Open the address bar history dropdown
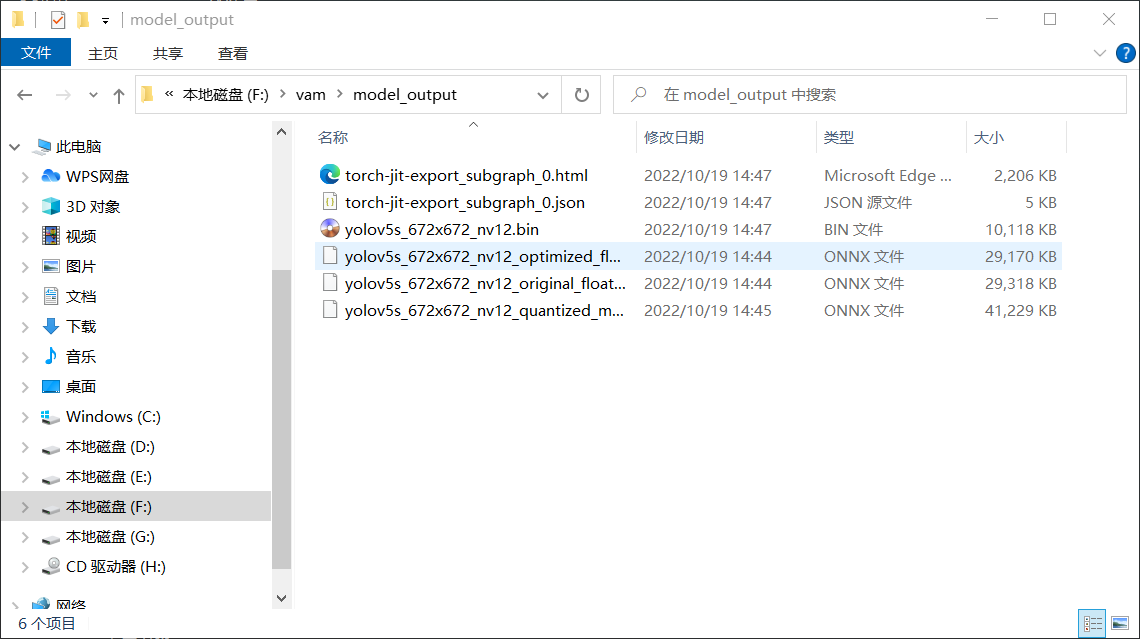Viewport: 1140px width, 639px height. 543,95
